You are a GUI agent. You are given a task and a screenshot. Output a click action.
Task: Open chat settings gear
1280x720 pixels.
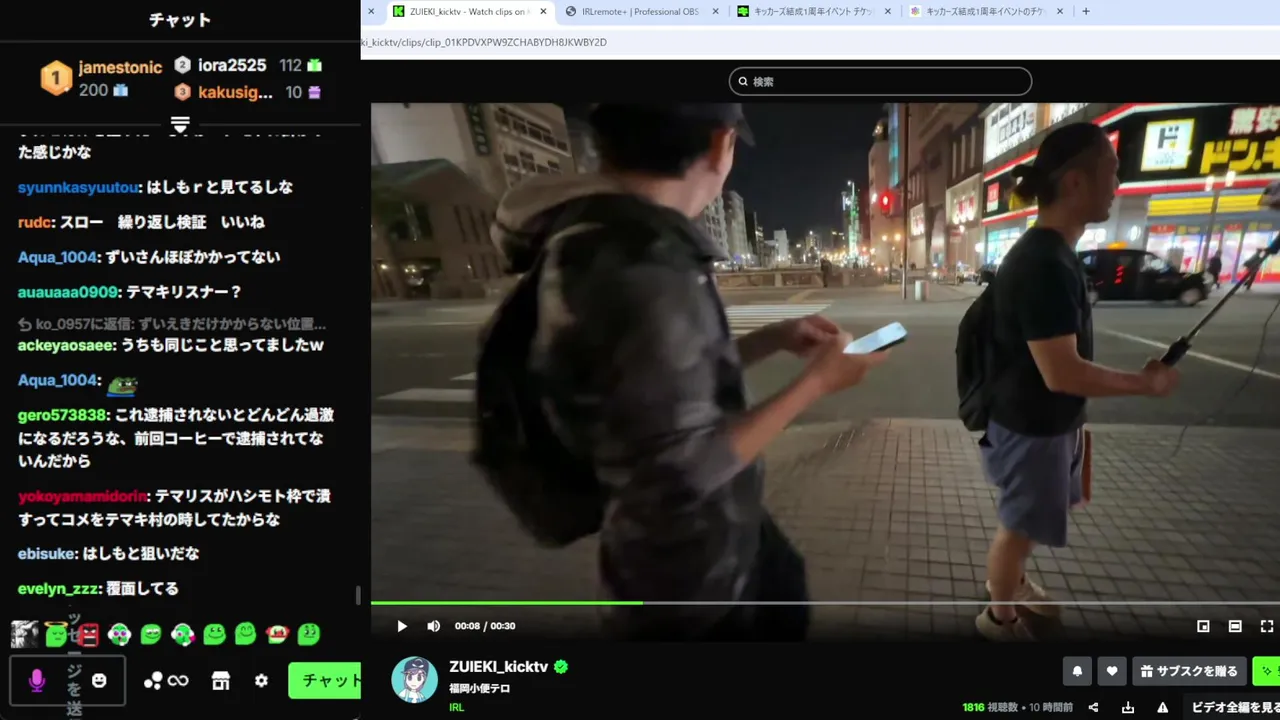[x=261, y=681]
